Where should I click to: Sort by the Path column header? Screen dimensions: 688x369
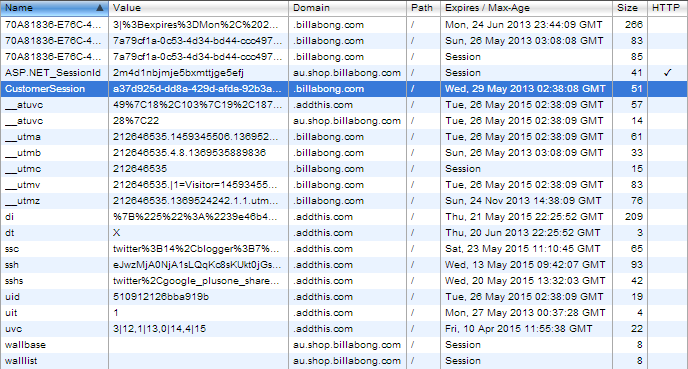(x=423, y=8)
